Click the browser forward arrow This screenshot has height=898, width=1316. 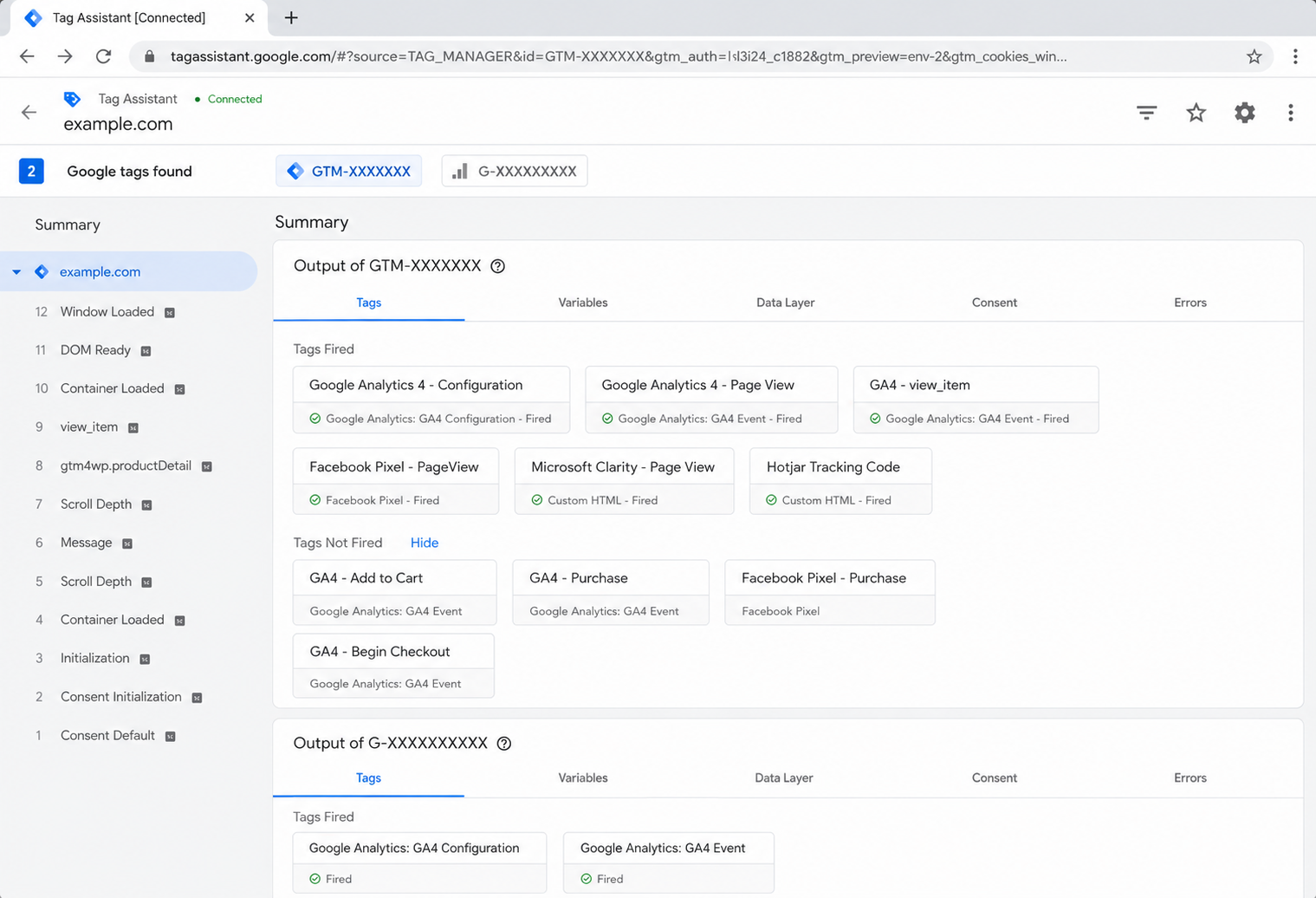pos(65,56)
